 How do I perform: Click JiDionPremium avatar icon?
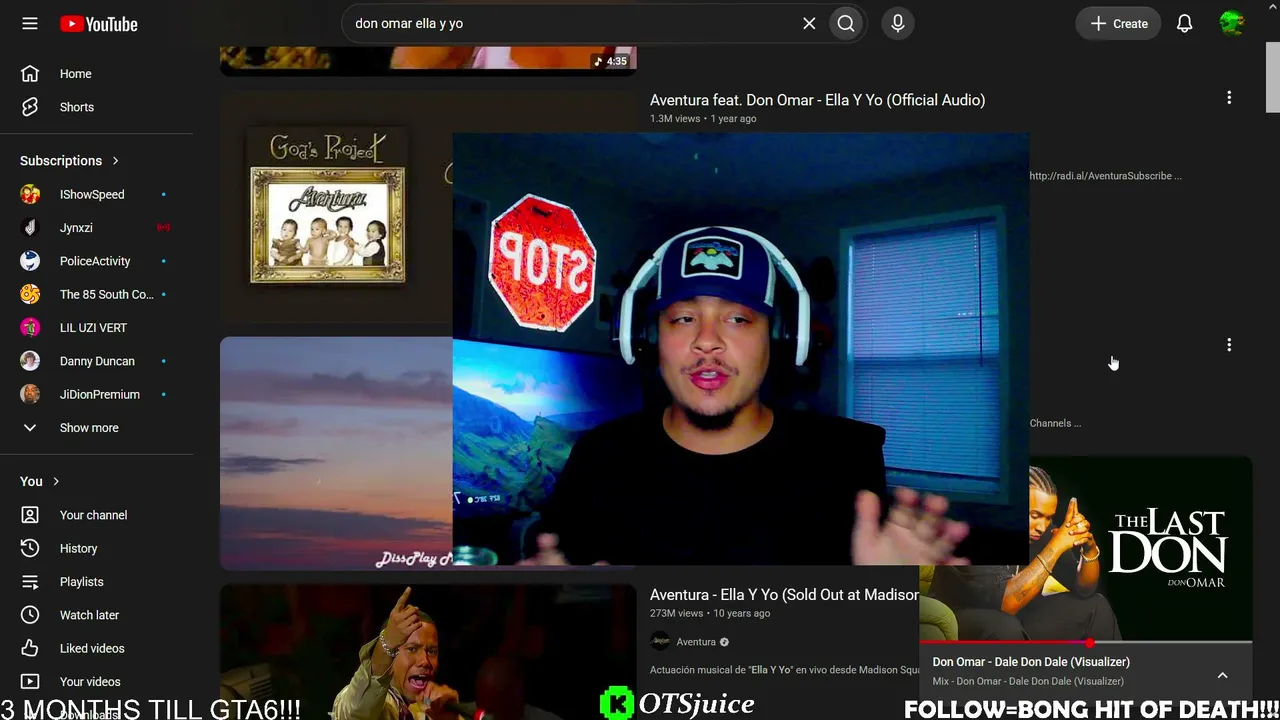pos(30,394)
